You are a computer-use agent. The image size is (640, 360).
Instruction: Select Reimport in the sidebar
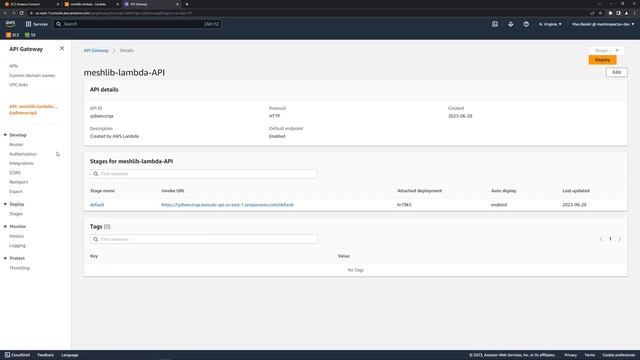(19, 182)
